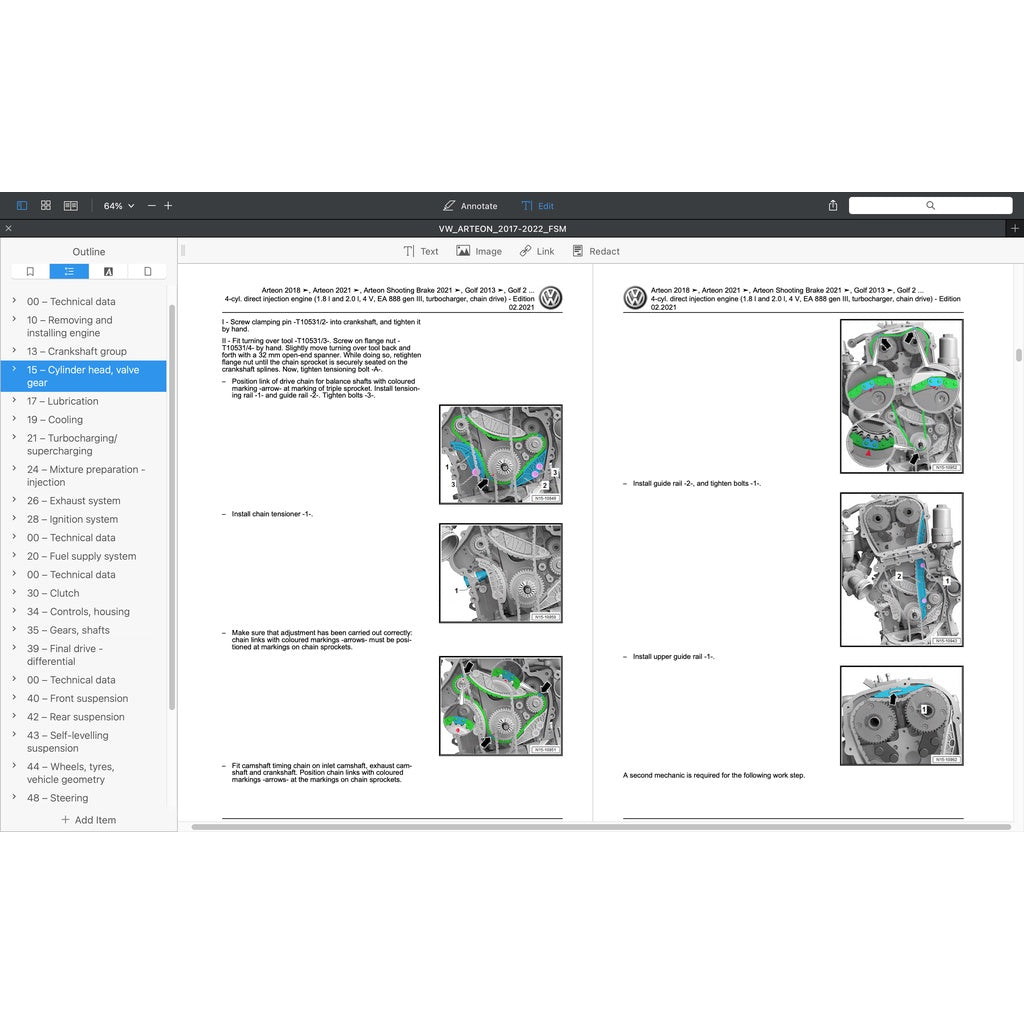The height and width of the screenshot is (1024, 1024).
Task: Switch to Edit mode
Action: point(537,206)
